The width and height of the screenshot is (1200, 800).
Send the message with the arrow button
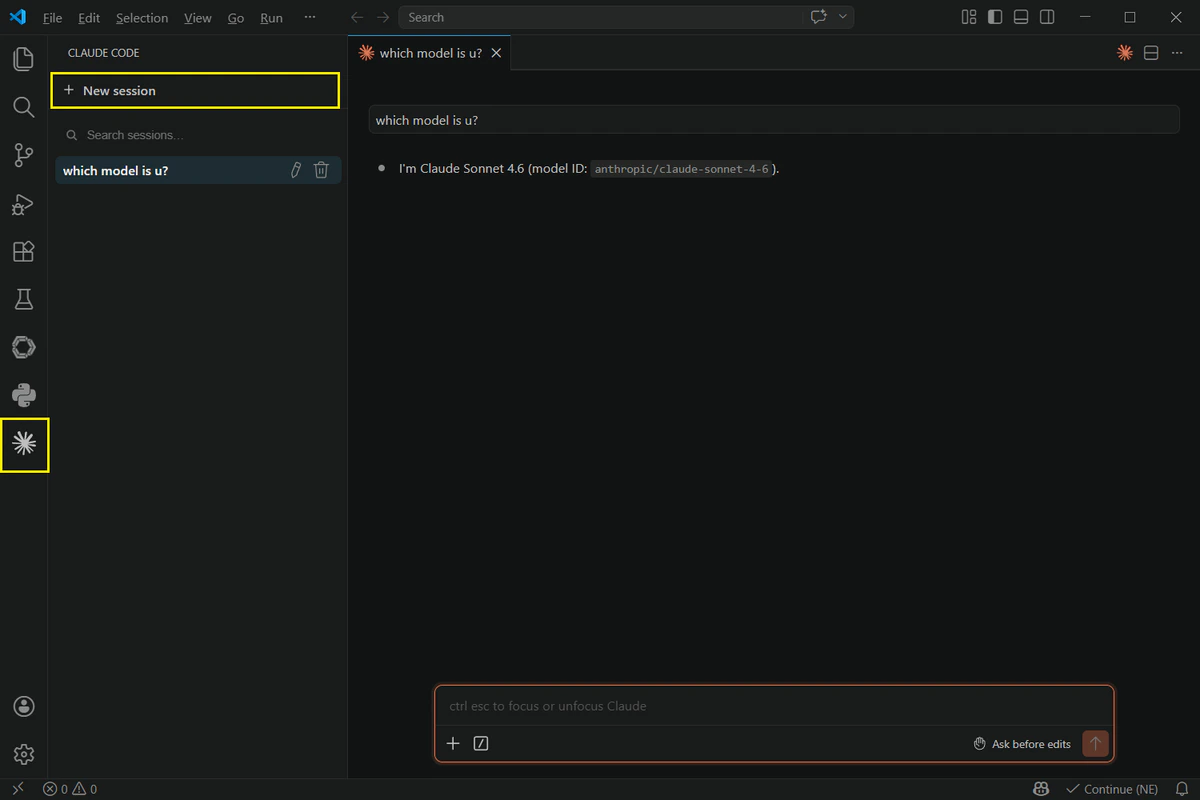pos(1095,743)
